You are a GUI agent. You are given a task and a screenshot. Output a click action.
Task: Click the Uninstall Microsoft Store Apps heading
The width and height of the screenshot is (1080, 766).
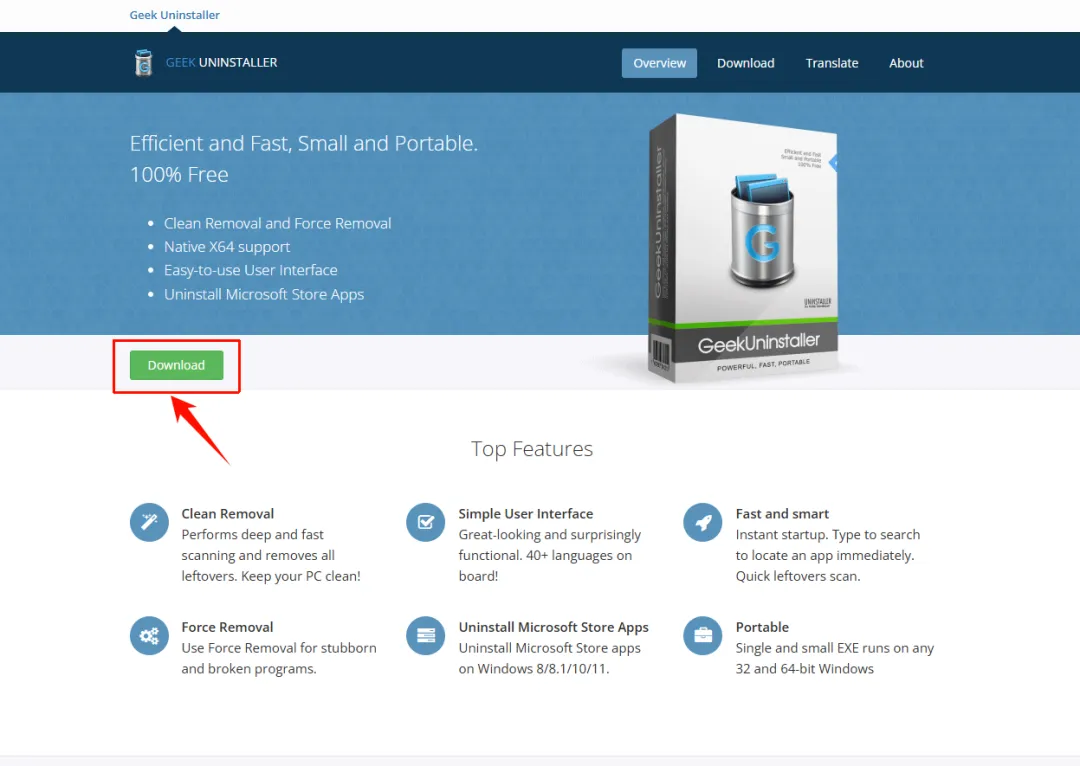point(554,627)
